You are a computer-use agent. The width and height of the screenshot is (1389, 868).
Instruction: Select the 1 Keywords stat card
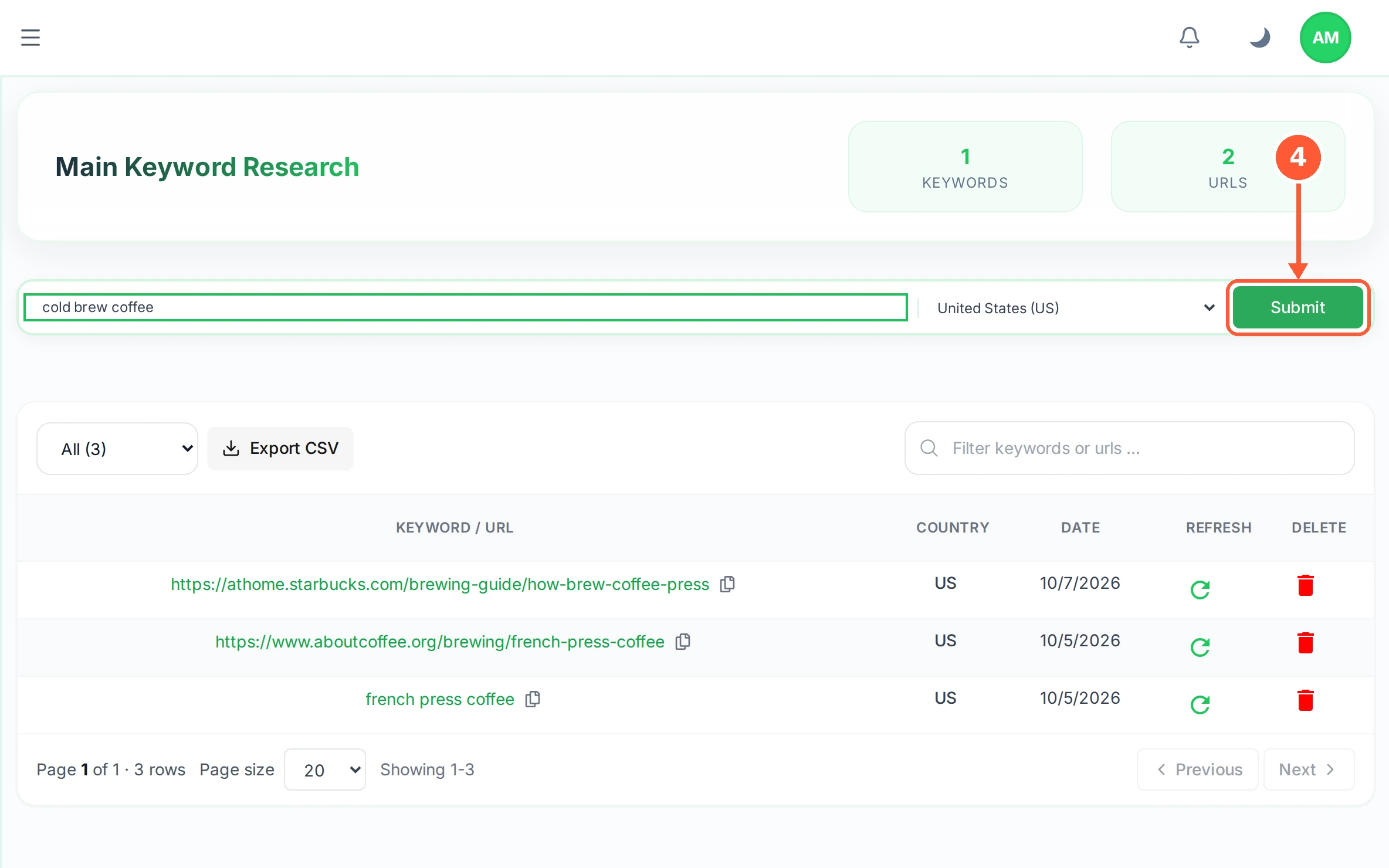click(965, 167)
